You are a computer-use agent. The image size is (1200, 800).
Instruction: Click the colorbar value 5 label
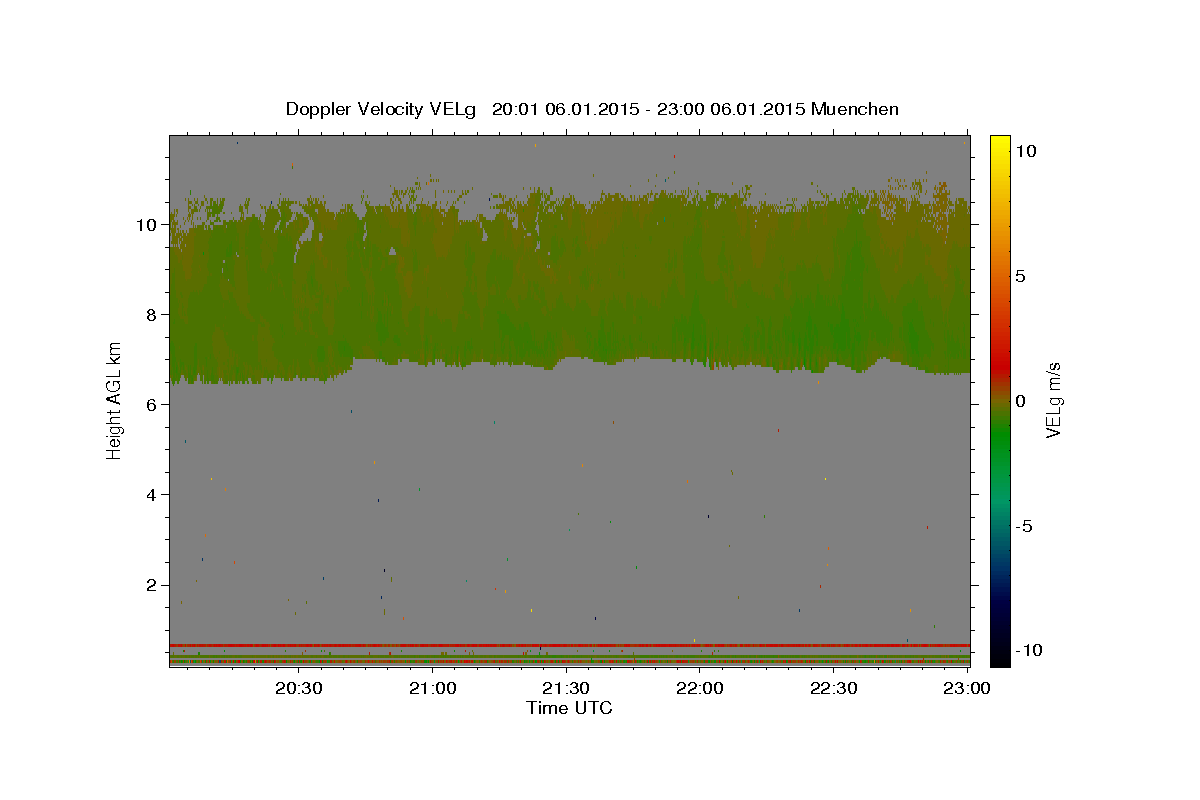tap(1020, 276)
